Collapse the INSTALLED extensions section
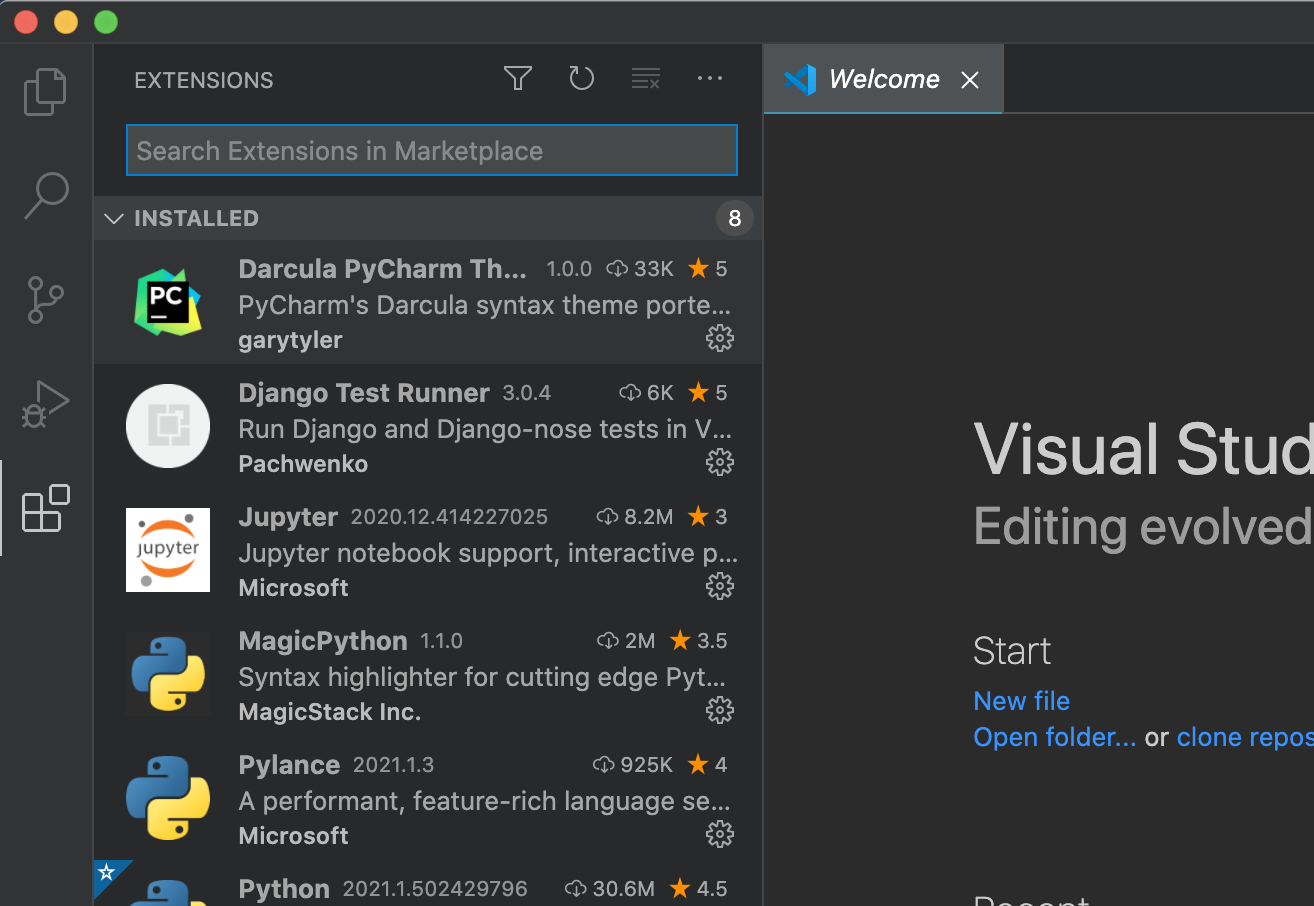1314x906 pixels. (x=428, y=218)
